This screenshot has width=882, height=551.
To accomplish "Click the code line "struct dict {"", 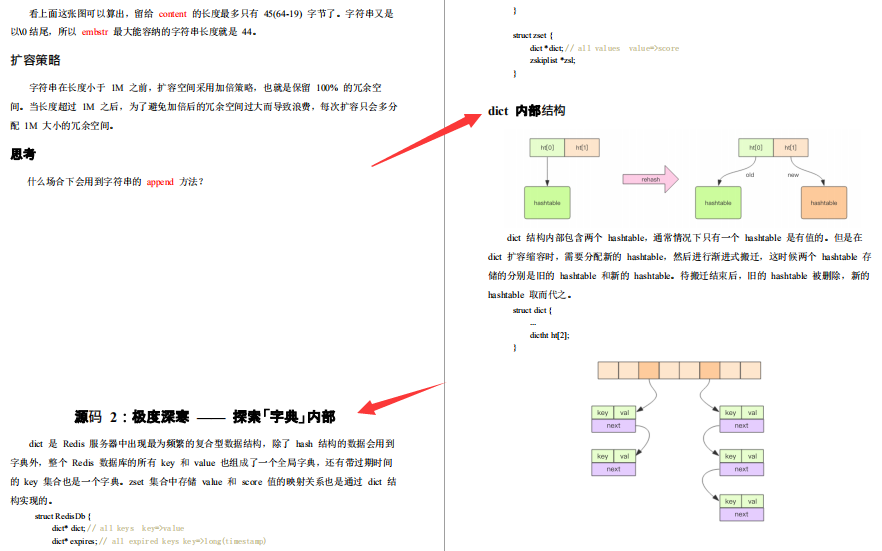I will click(532, 310).
